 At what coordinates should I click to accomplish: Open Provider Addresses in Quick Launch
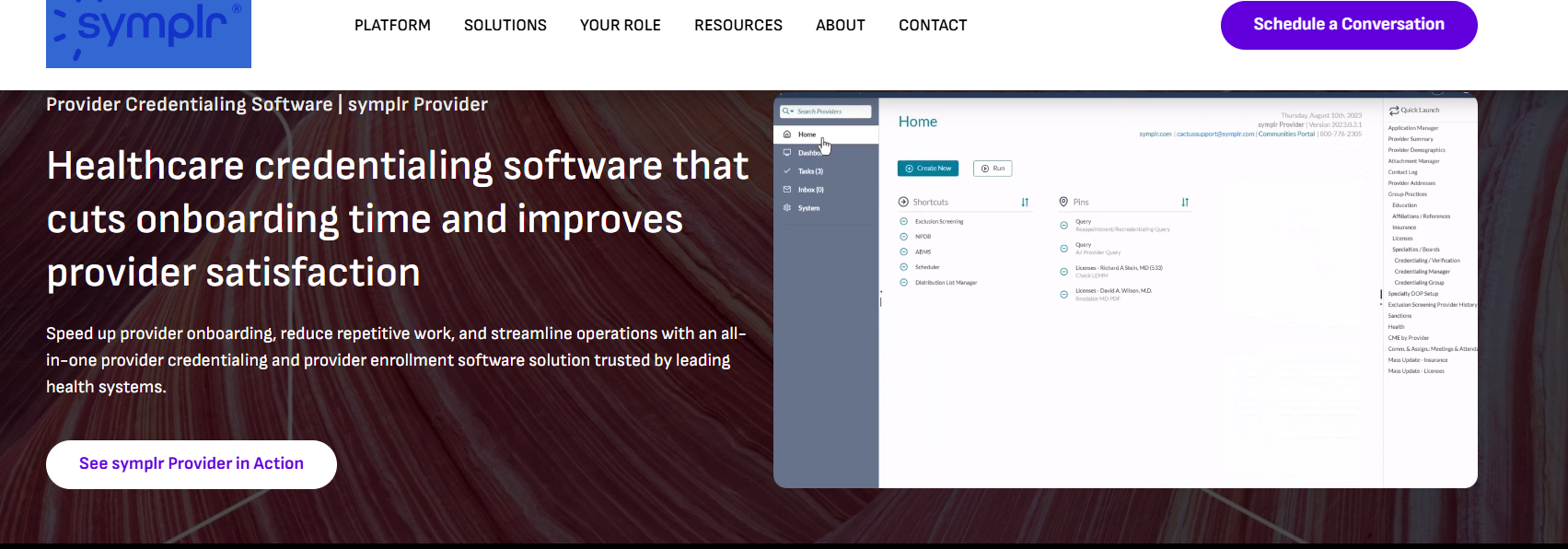[x=1411, y=183]
